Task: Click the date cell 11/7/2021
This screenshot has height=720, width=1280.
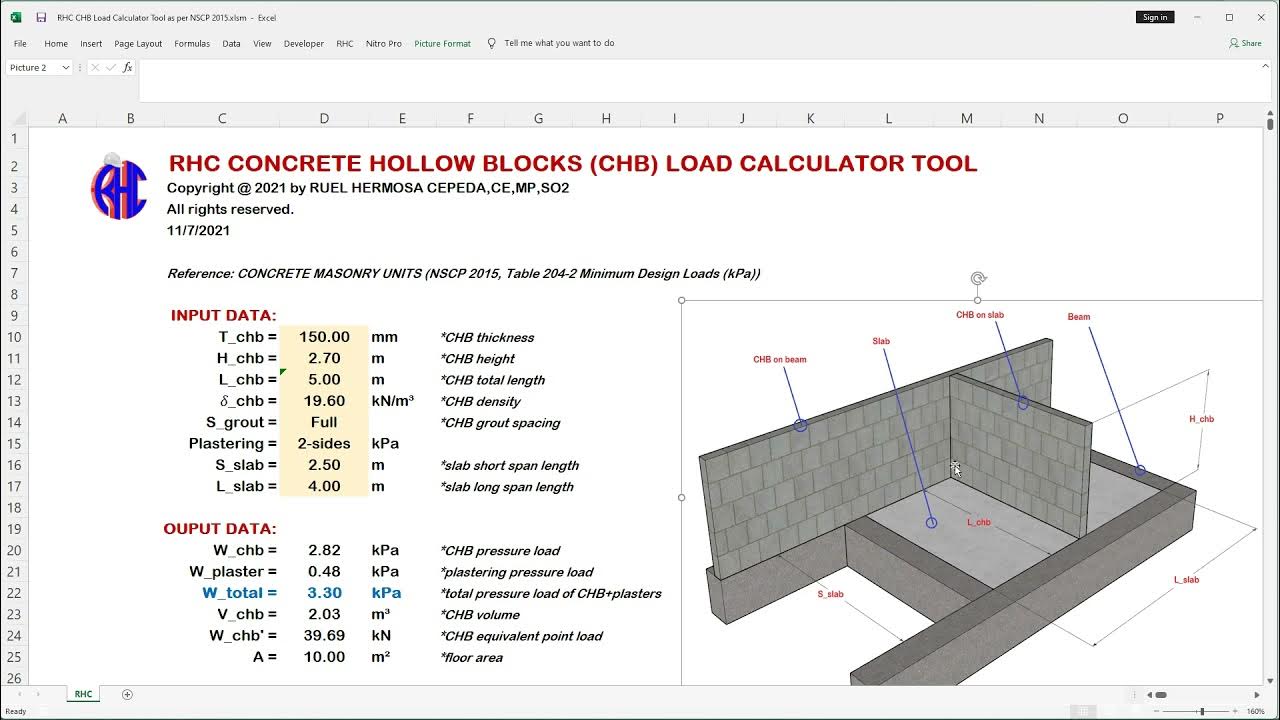Action: tap(198, 230)
